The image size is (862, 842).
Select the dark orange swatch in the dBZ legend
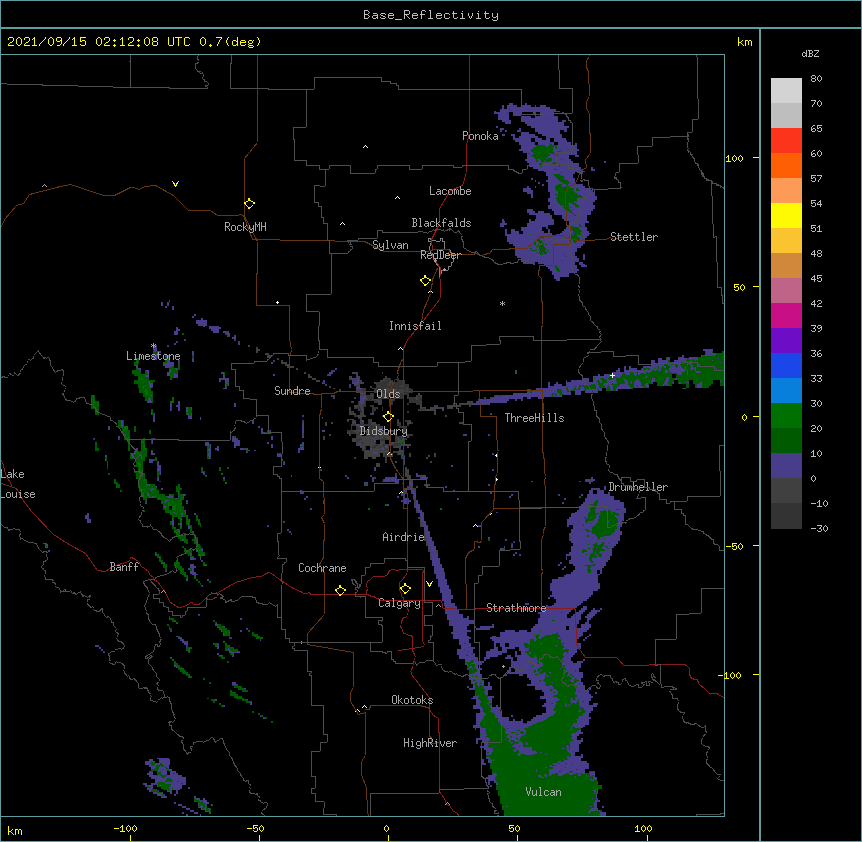tap(786, 165)
